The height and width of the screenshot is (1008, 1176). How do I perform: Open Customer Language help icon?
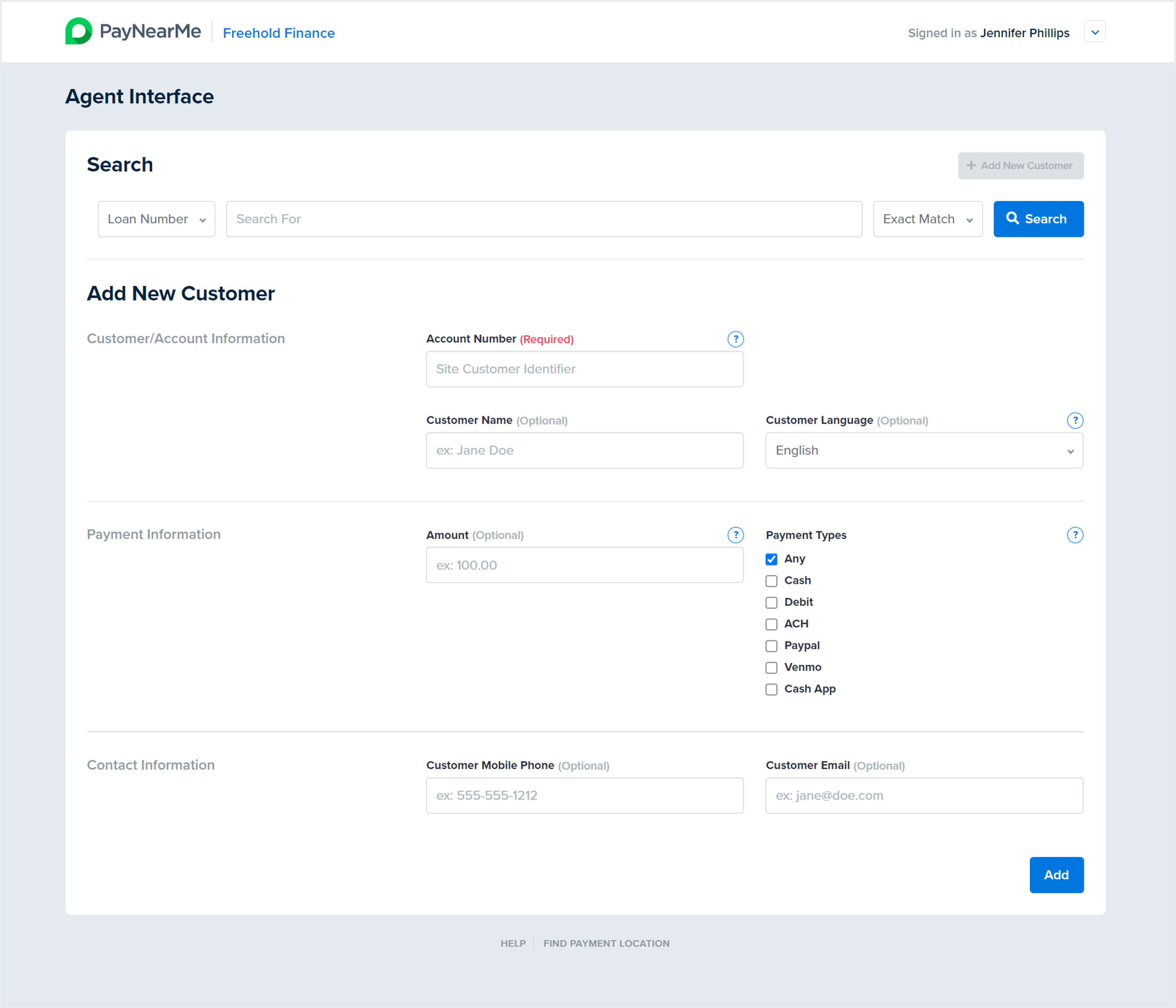tap(1075, 421)
